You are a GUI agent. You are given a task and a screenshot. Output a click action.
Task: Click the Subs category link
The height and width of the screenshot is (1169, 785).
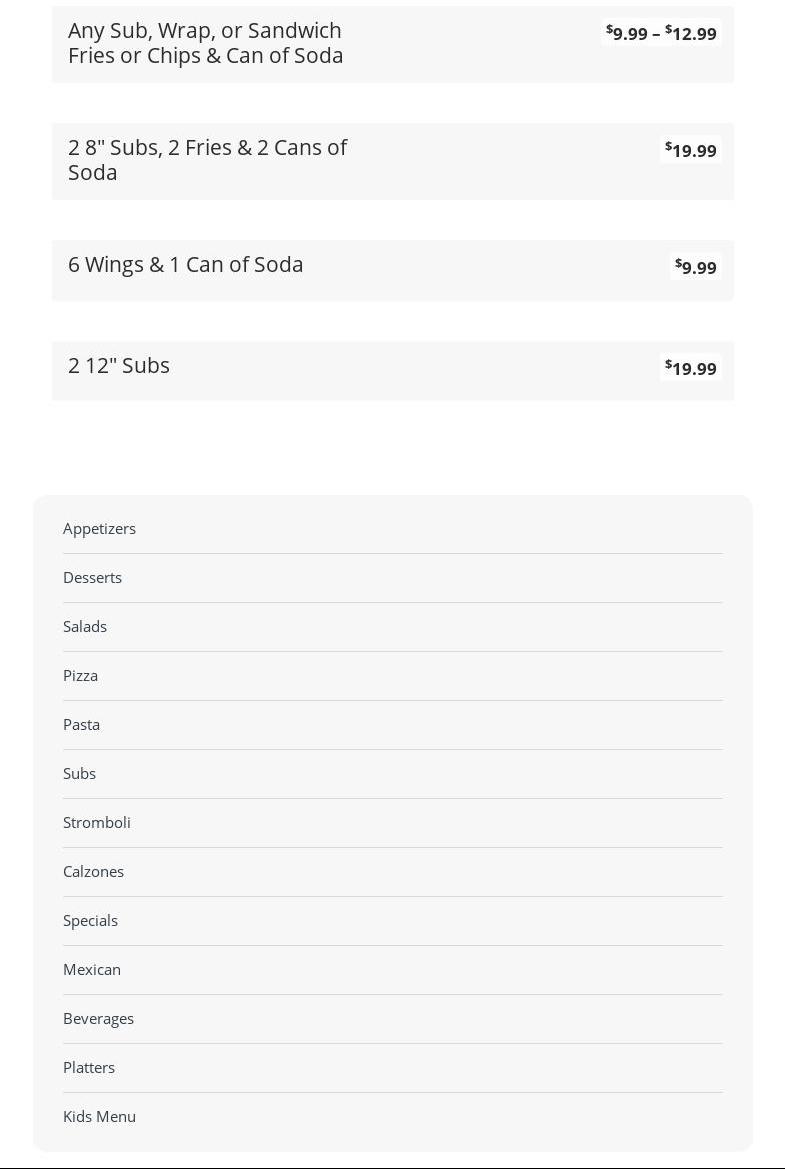(x=79, y=773)
